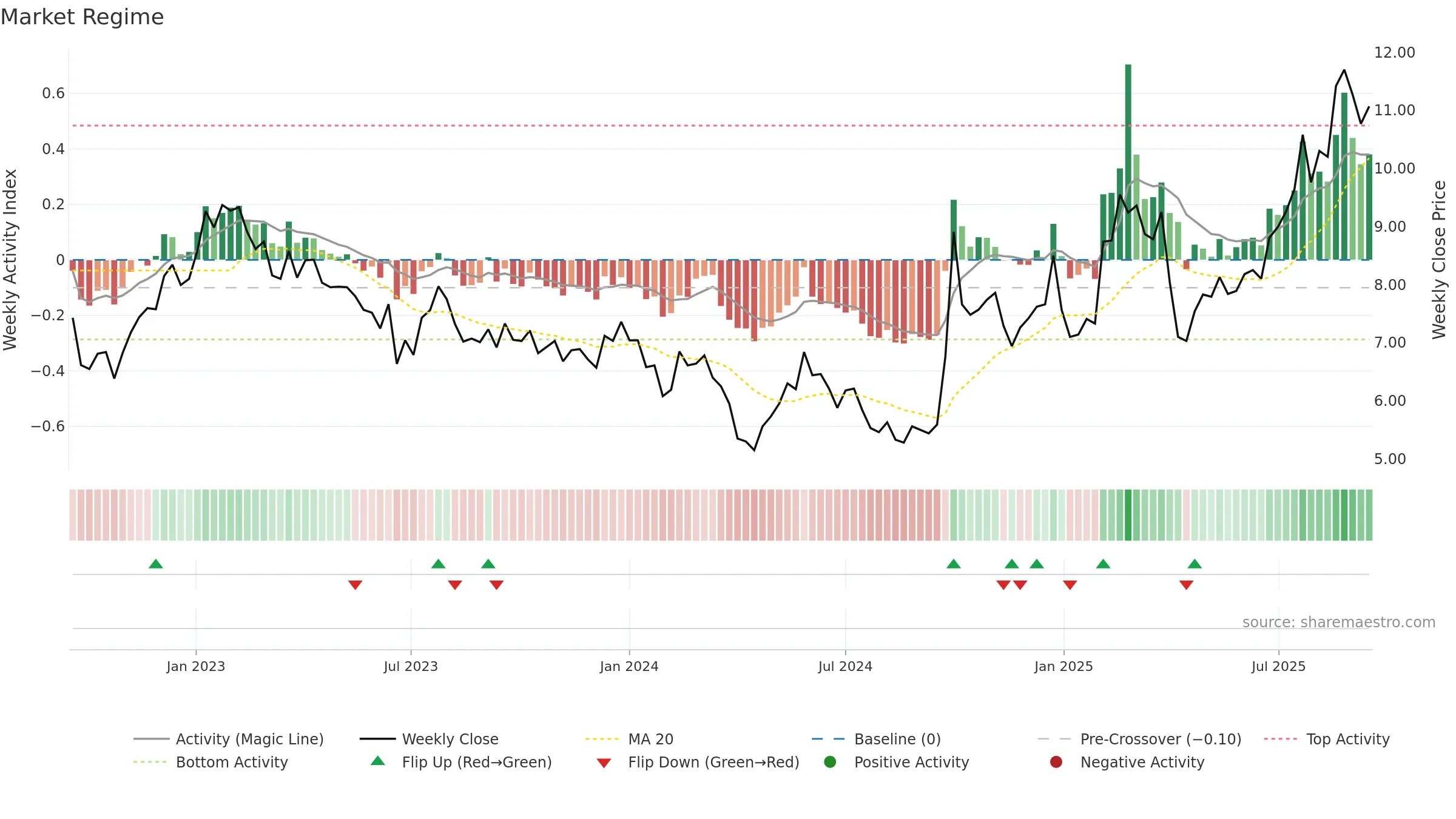Click the 12.00 price axis value
This screenshot has width=1456, height=819.
click(1394, 52)
